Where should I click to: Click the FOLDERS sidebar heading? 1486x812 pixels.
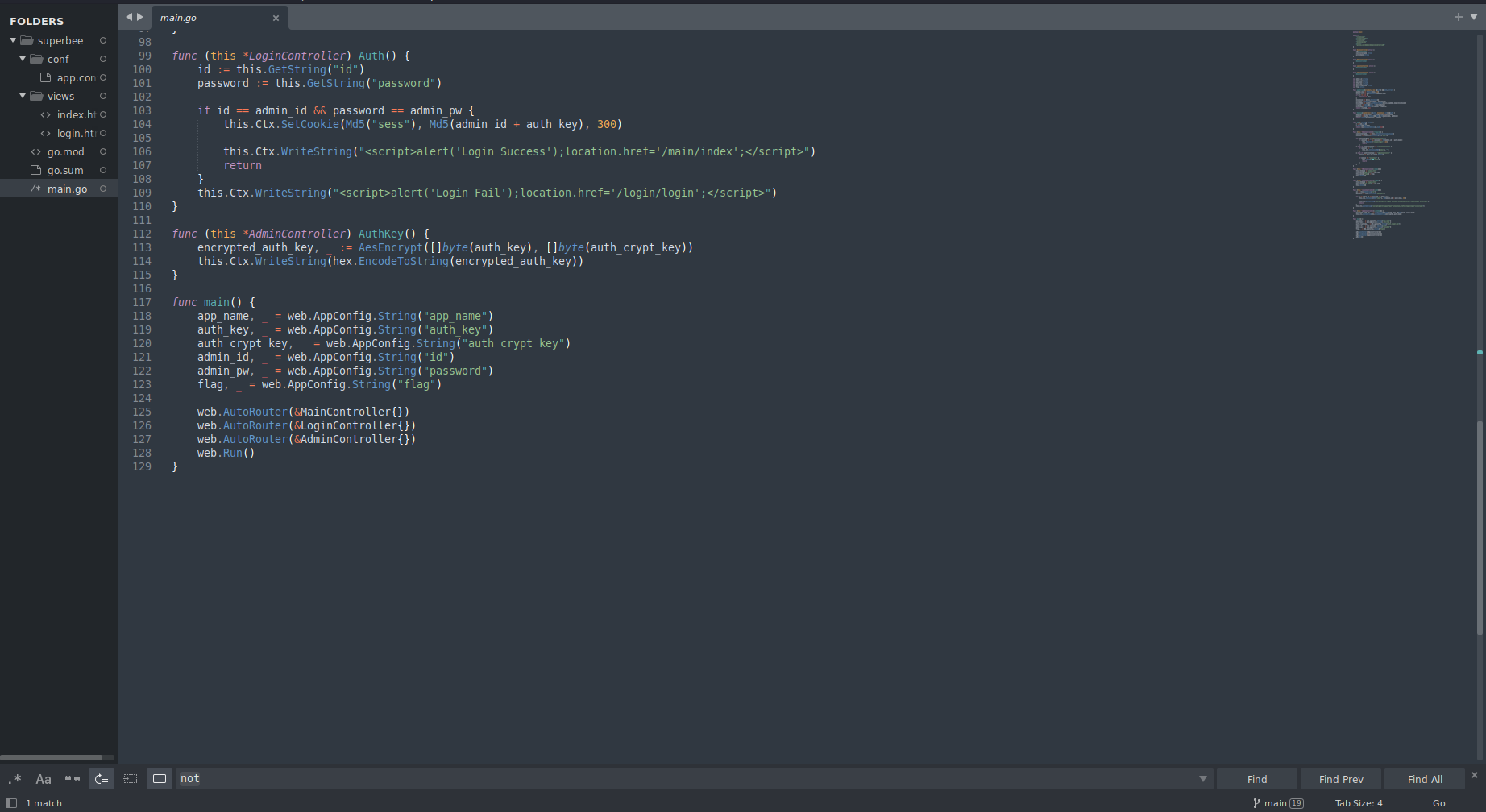point(36,21)
